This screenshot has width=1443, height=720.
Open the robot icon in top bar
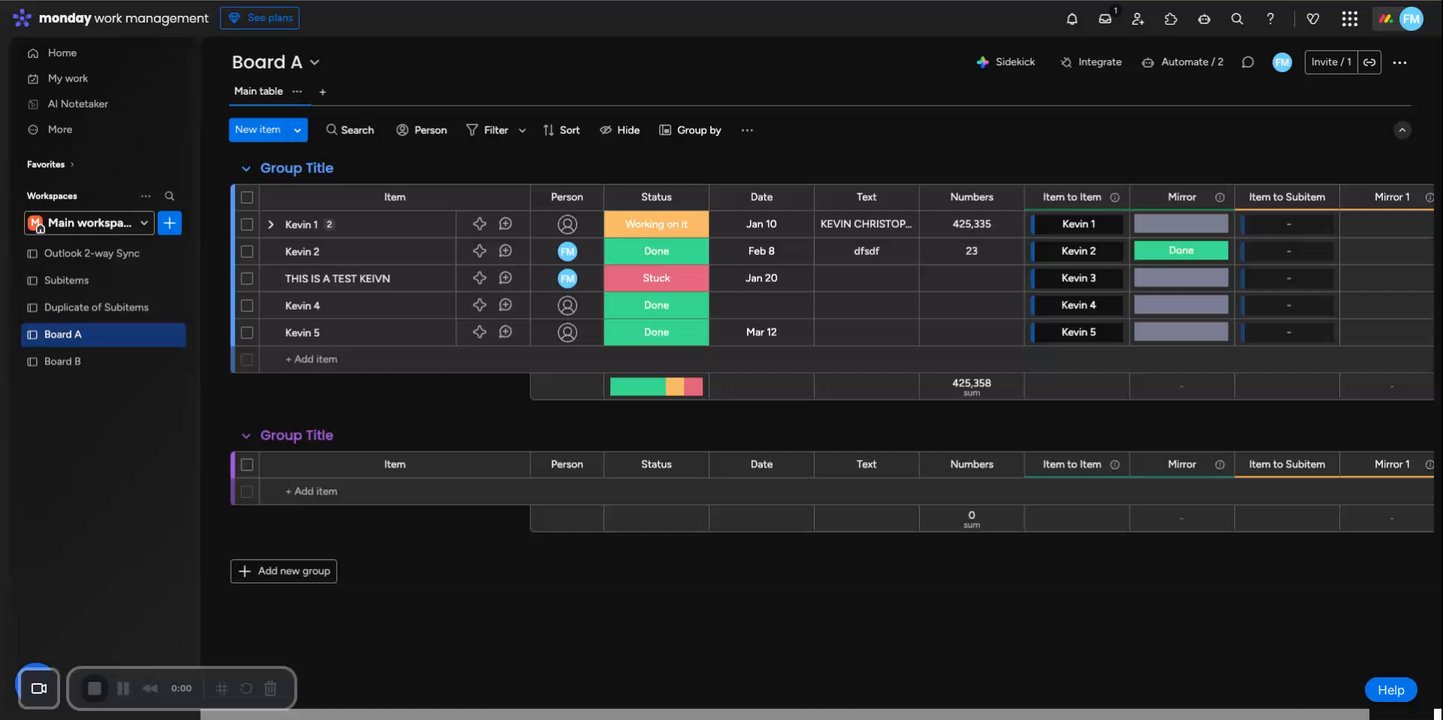point(1204,19)
